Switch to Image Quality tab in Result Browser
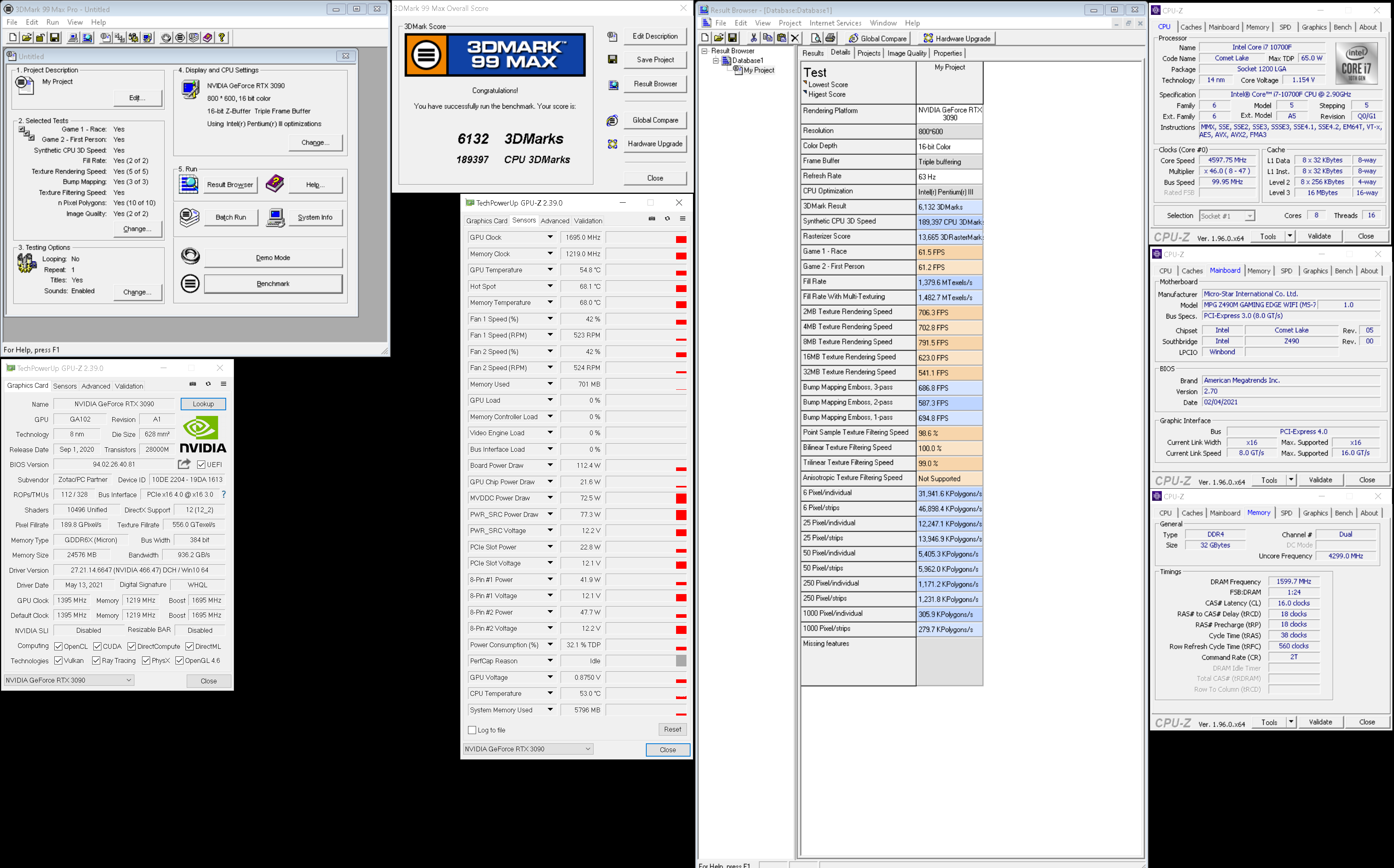Viewport: 1394px width, 868px height. coord(906,53)
